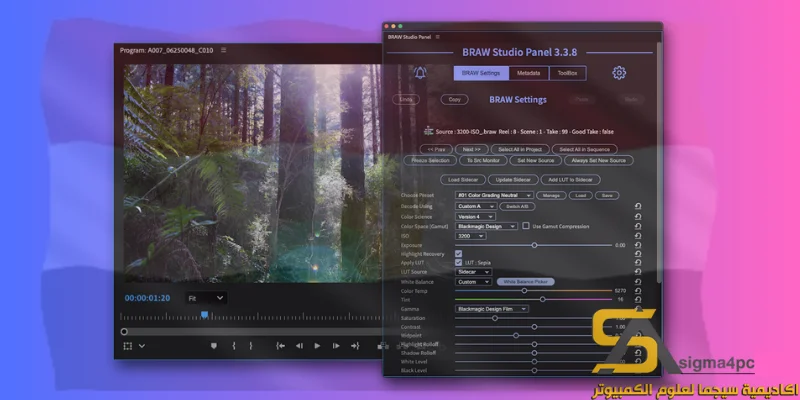
Task: Switch to the ToolBox tab
Action: (x=567, y=73)
